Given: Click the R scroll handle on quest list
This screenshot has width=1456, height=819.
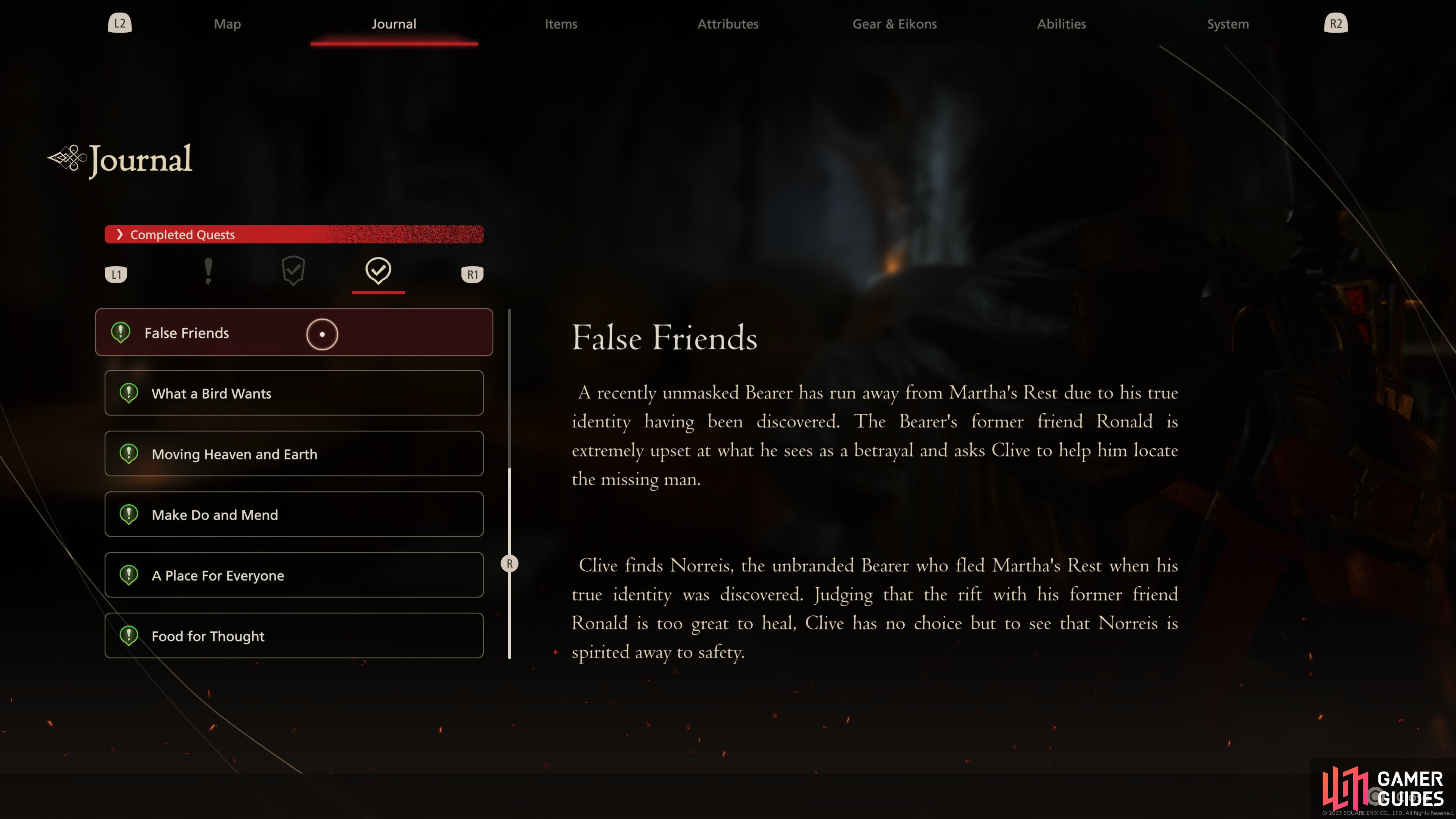Looking at the screenshot, I should click(x=509, y=563).
